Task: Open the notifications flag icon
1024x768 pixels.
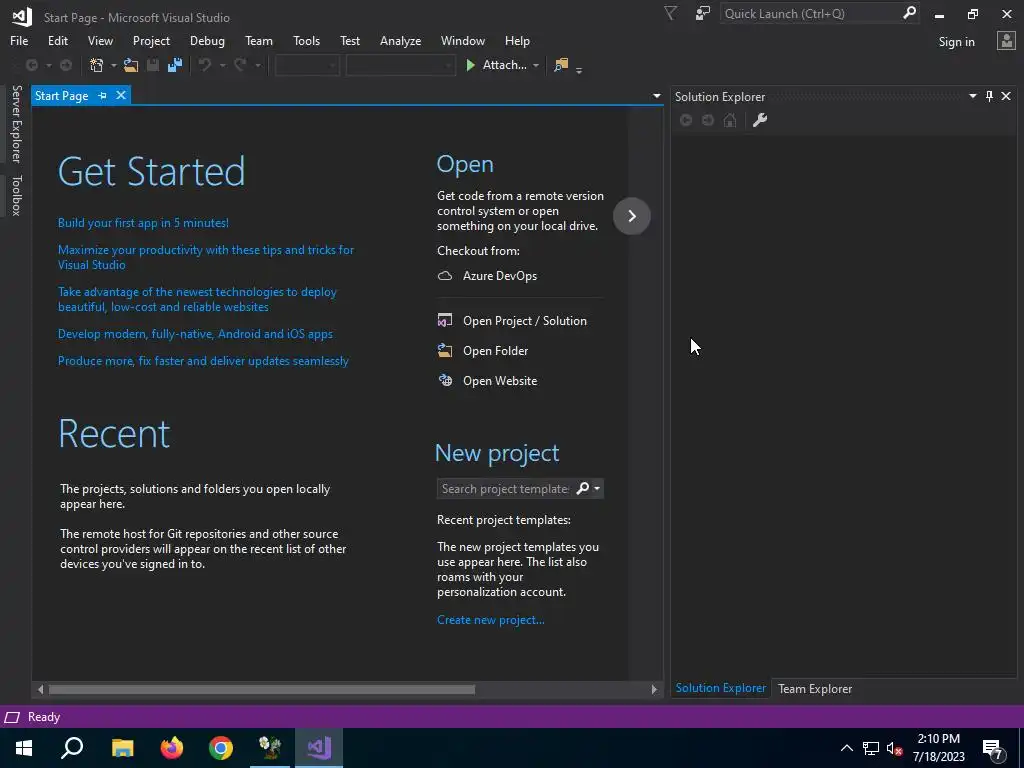Action: tap(670, 13)
